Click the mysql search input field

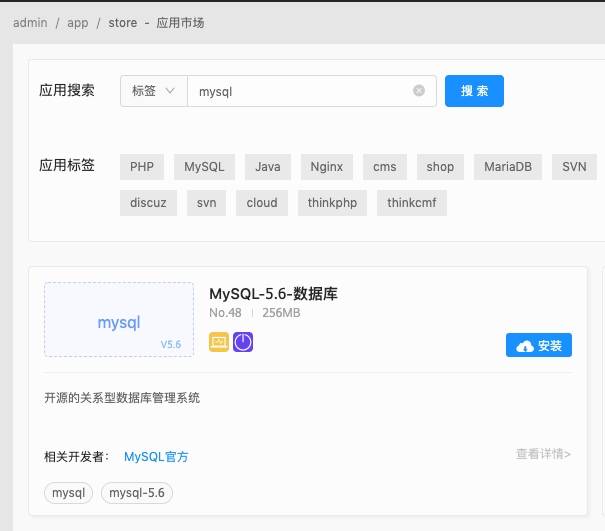coord(312,91)
